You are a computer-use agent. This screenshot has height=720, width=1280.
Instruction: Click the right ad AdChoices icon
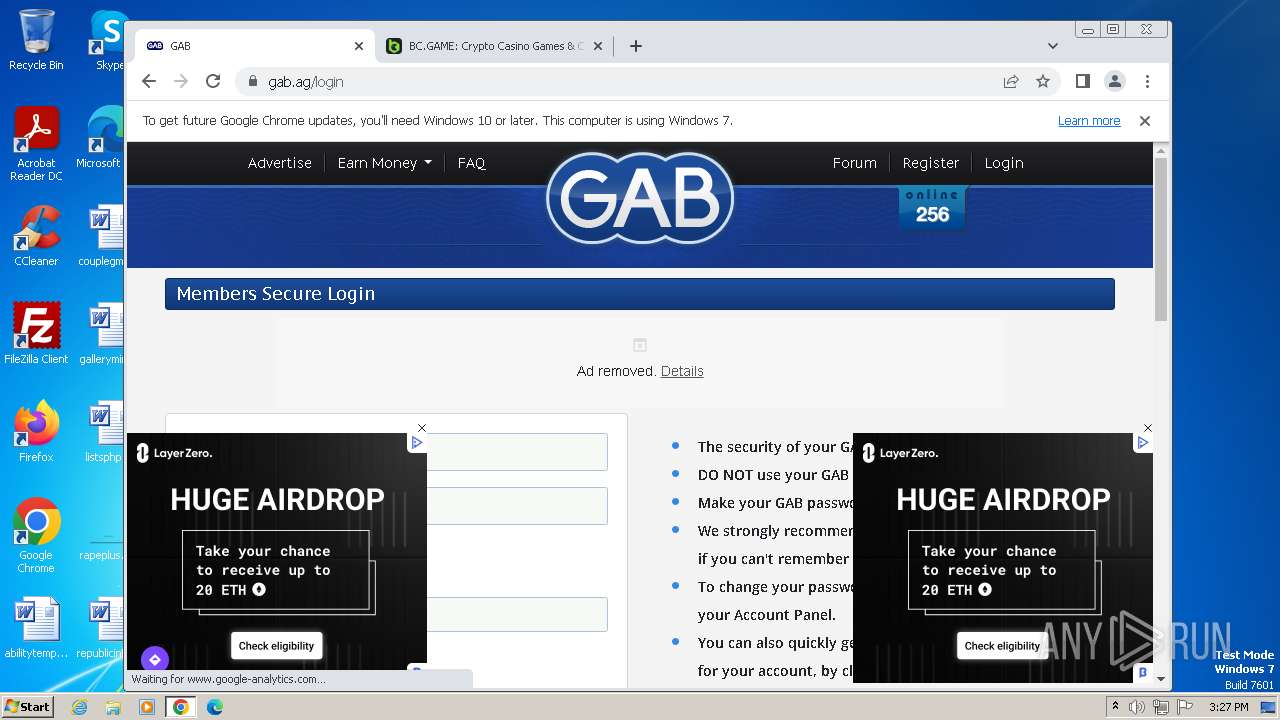[x=1143, y=442]
